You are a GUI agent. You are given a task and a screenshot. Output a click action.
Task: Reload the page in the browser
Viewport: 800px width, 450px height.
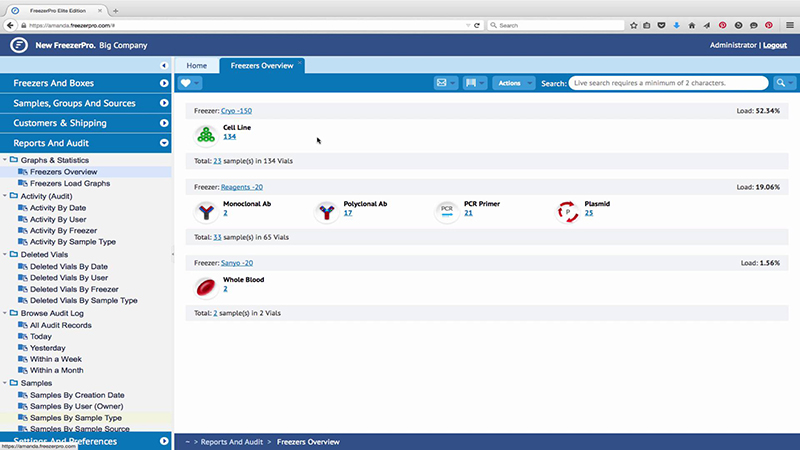[x=477, y=25]
